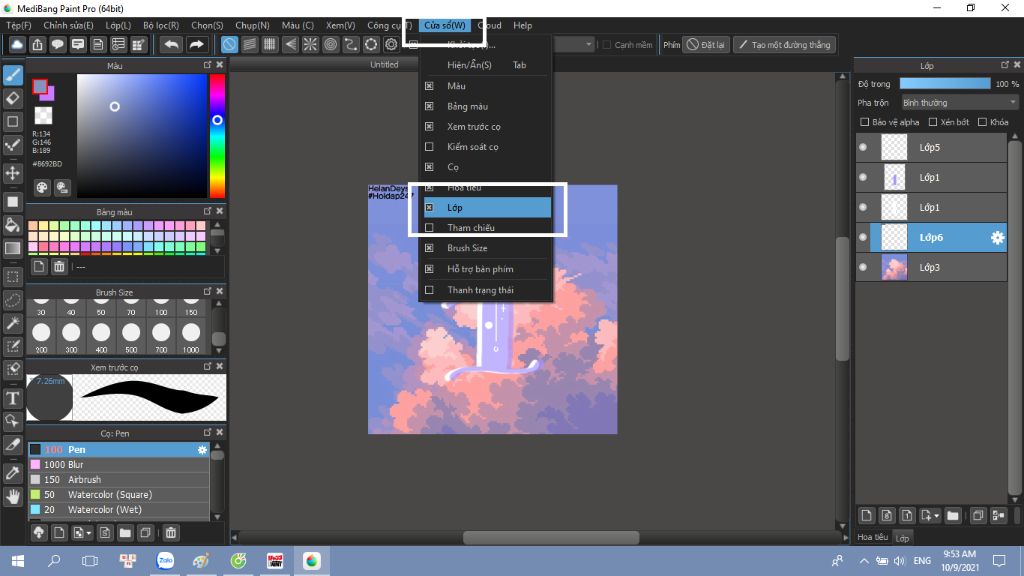Select the 1000 Blur brush
The image size is (1024, 576).
118,464
